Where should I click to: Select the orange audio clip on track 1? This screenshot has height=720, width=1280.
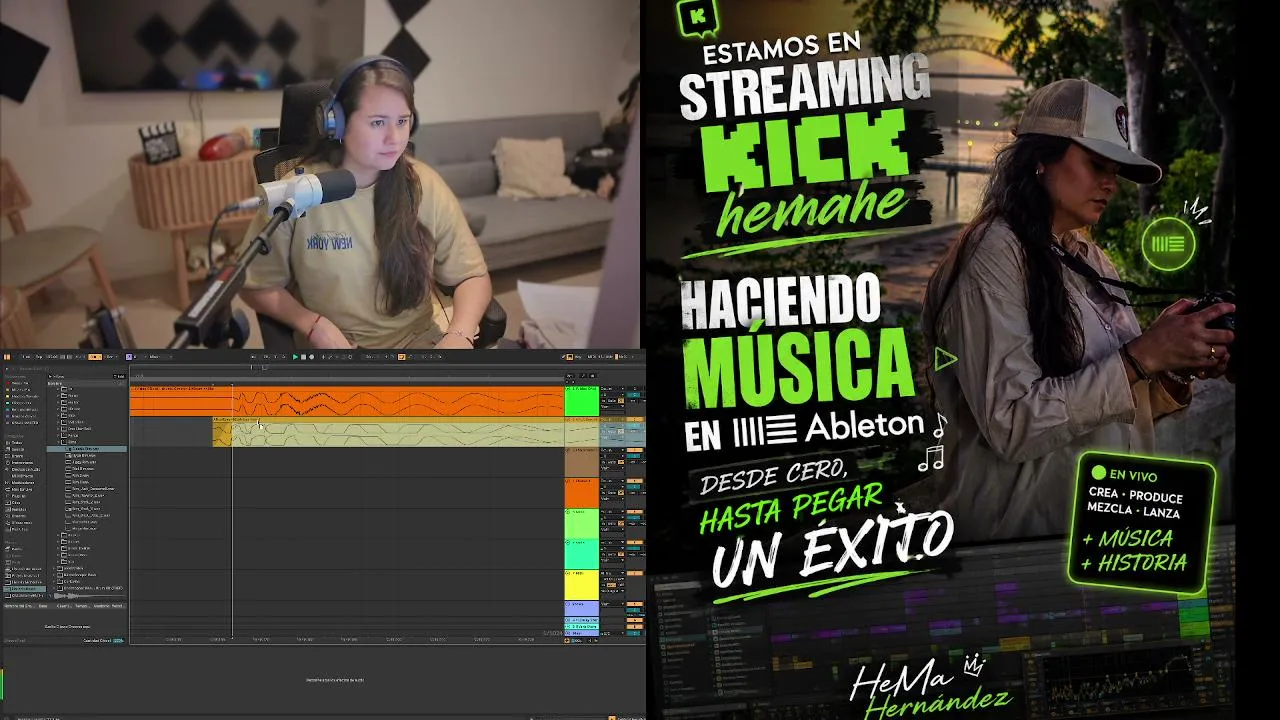coord(346,401)
